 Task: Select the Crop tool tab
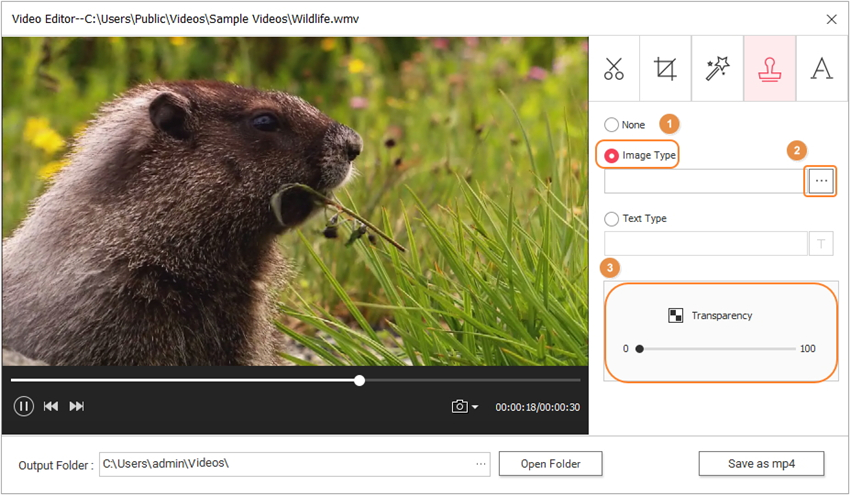coord(666,69)
